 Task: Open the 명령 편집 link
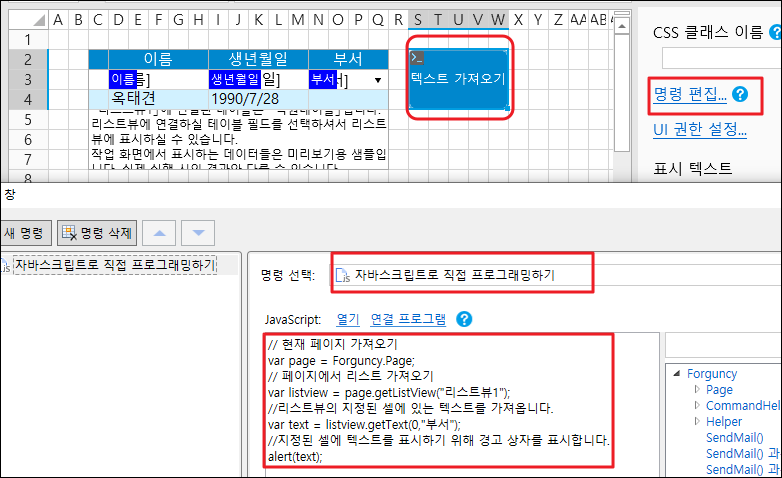pos(689,95)
